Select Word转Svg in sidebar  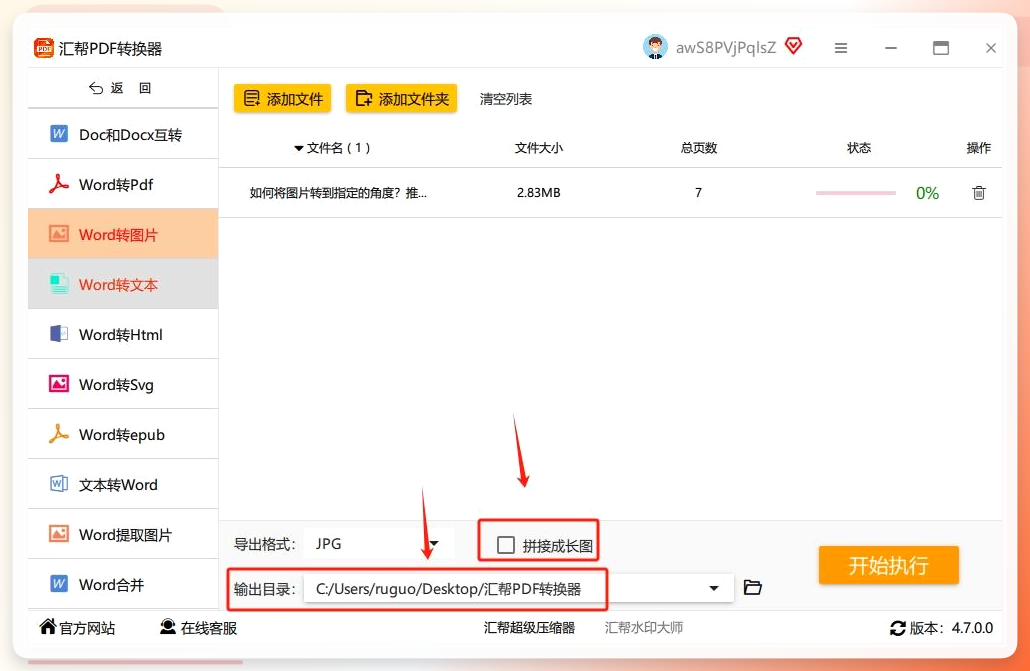tap(123, 384)
